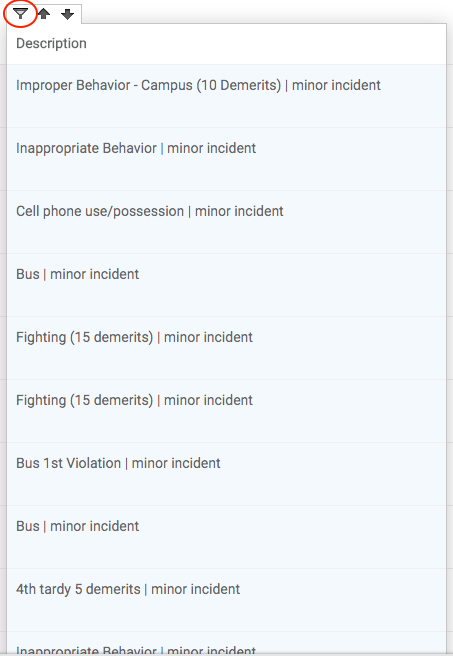This screenshot has width=453, height=656.
Task: Select the cut-off Inappropriate Behavior row at the bottom
Action: 226,643
